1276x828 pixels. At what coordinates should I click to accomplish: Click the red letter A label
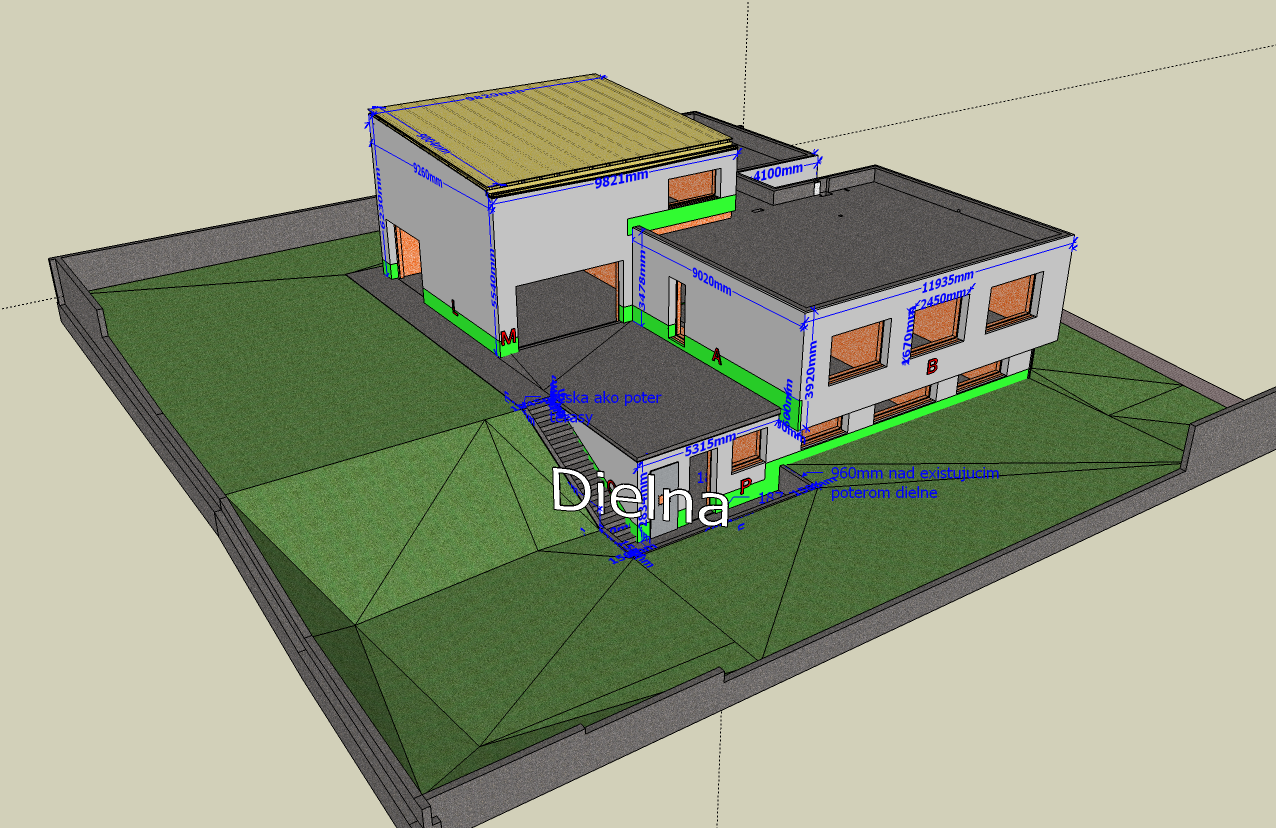(716, 354)
